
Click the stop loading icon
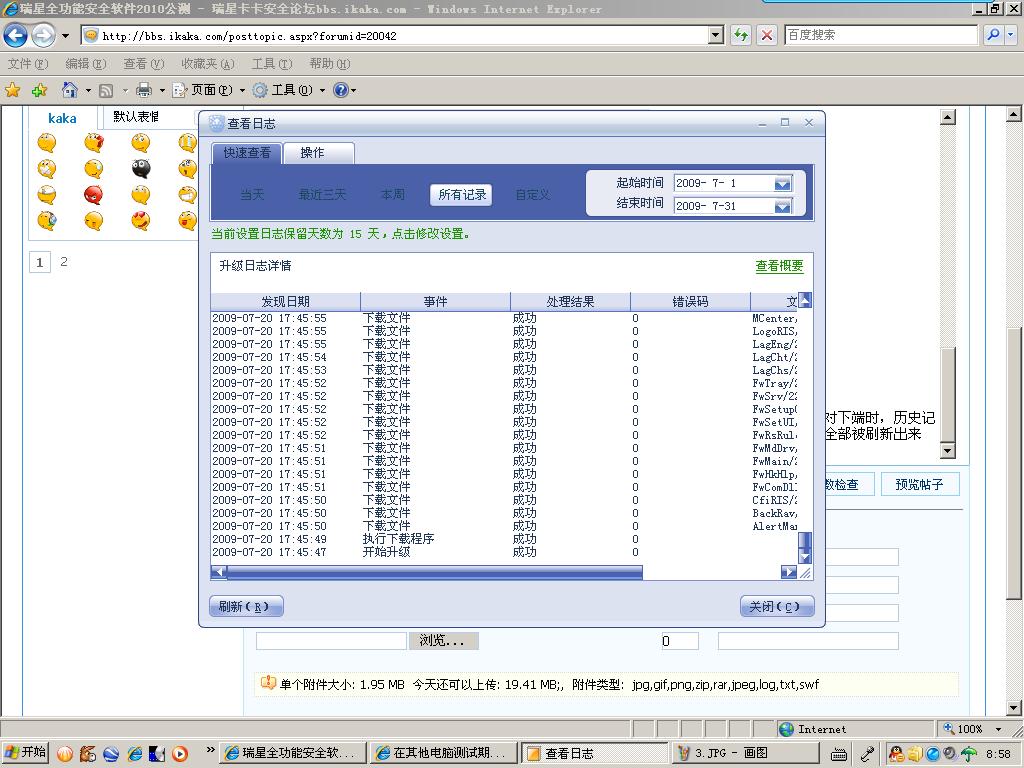[x=767, y=35]
